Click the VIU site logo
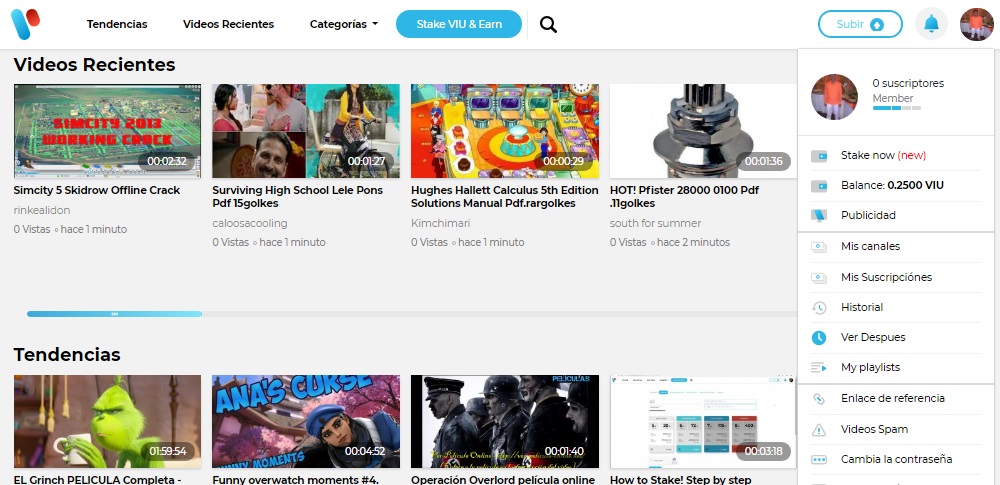1000x485 pixels. coord(26,24)
